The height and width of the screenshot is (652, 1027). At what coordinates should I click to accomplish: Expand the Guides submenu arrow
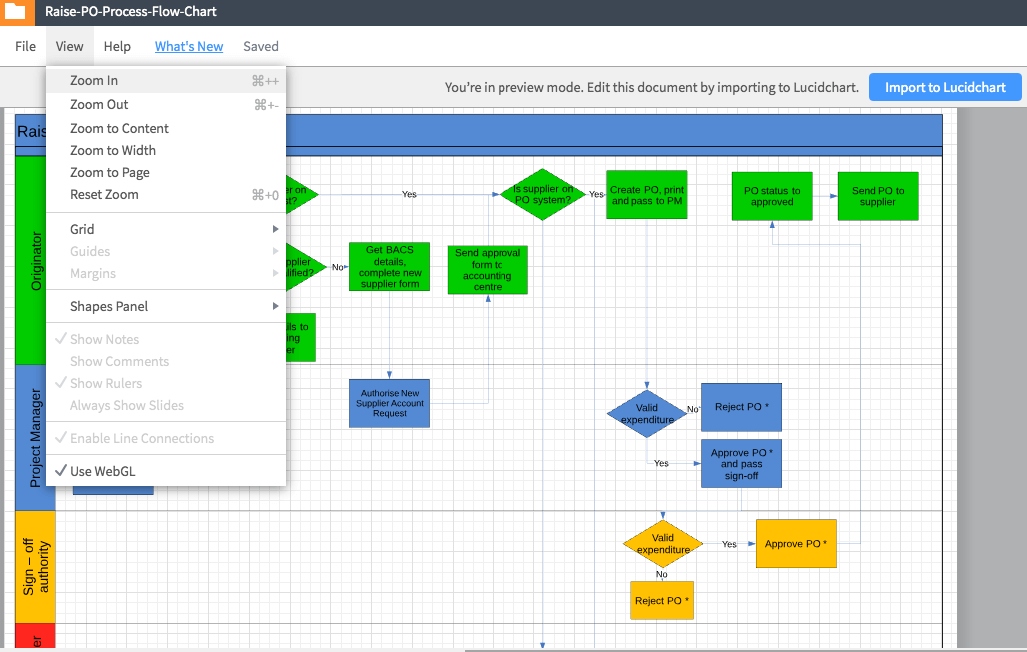(x=276, y=251)
